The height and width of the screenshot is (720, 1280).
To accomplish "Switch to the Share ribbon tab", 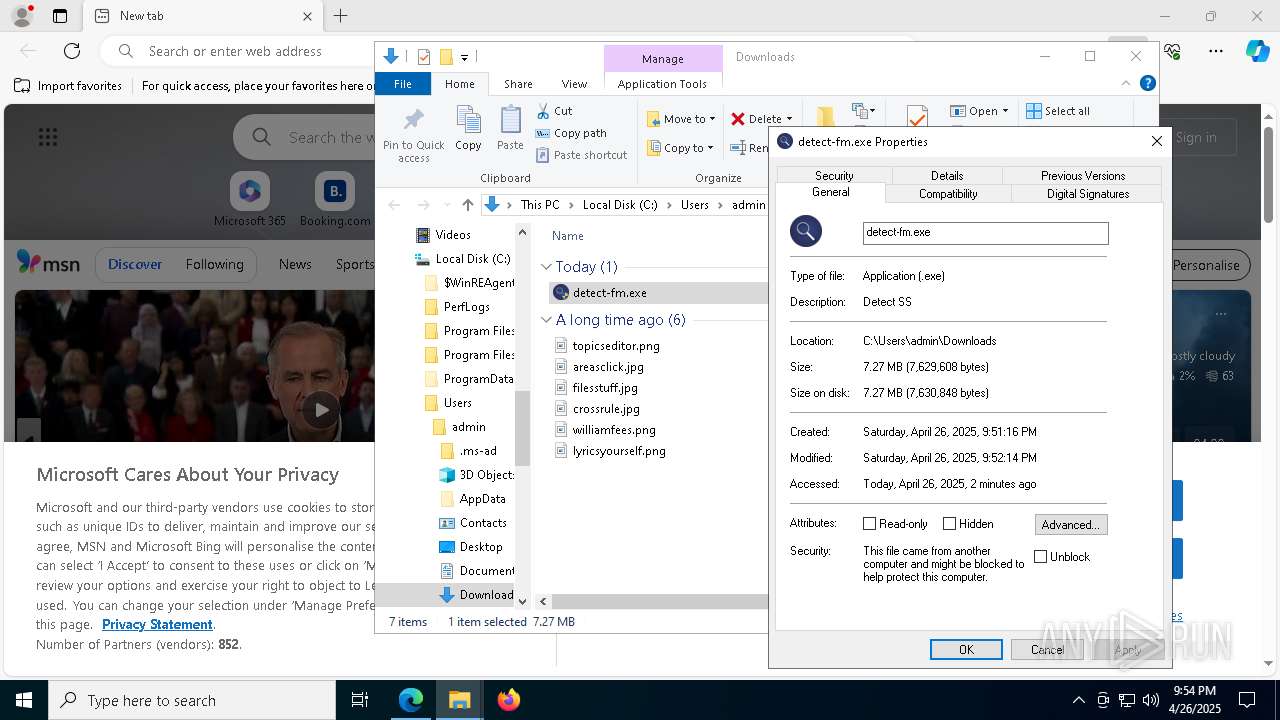I will pos(518,84).
